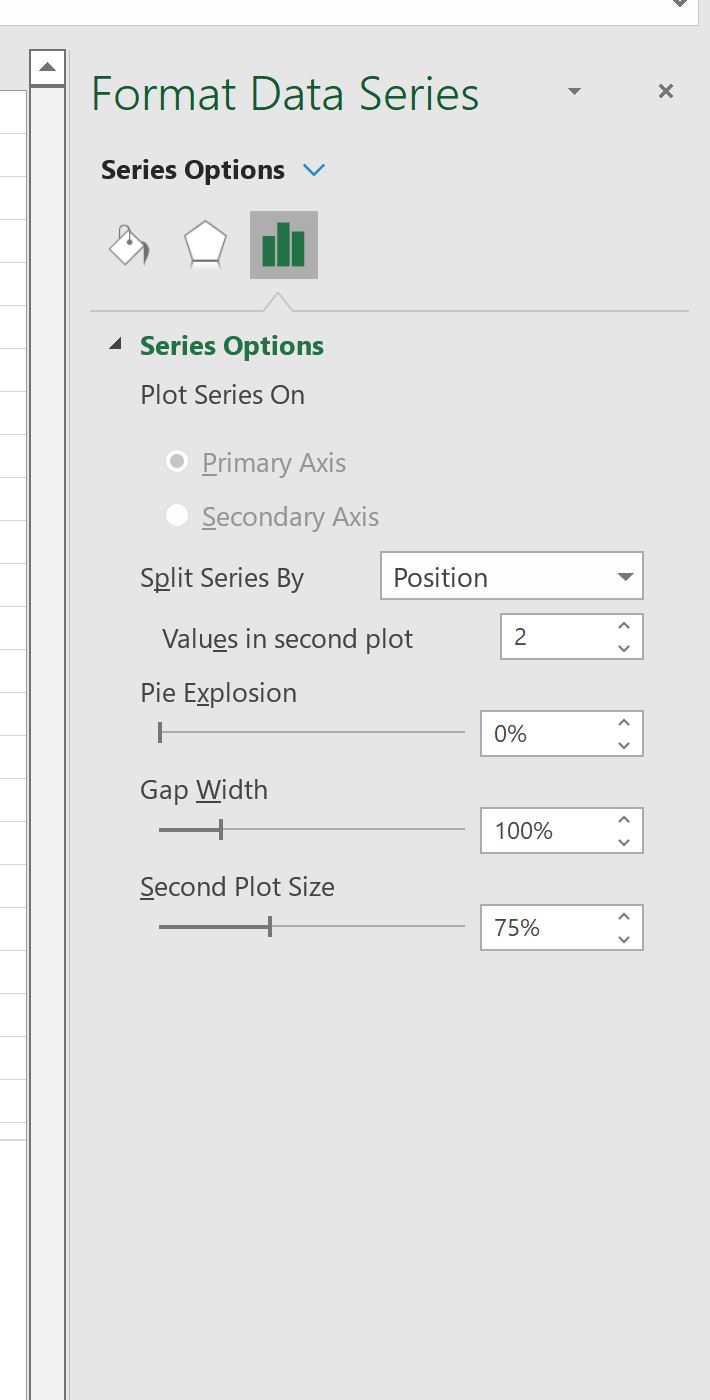The height and width of the screenshot is (1400, 710).
Task: Select the Series Options bar chart icon
Action: click(284, 245)
